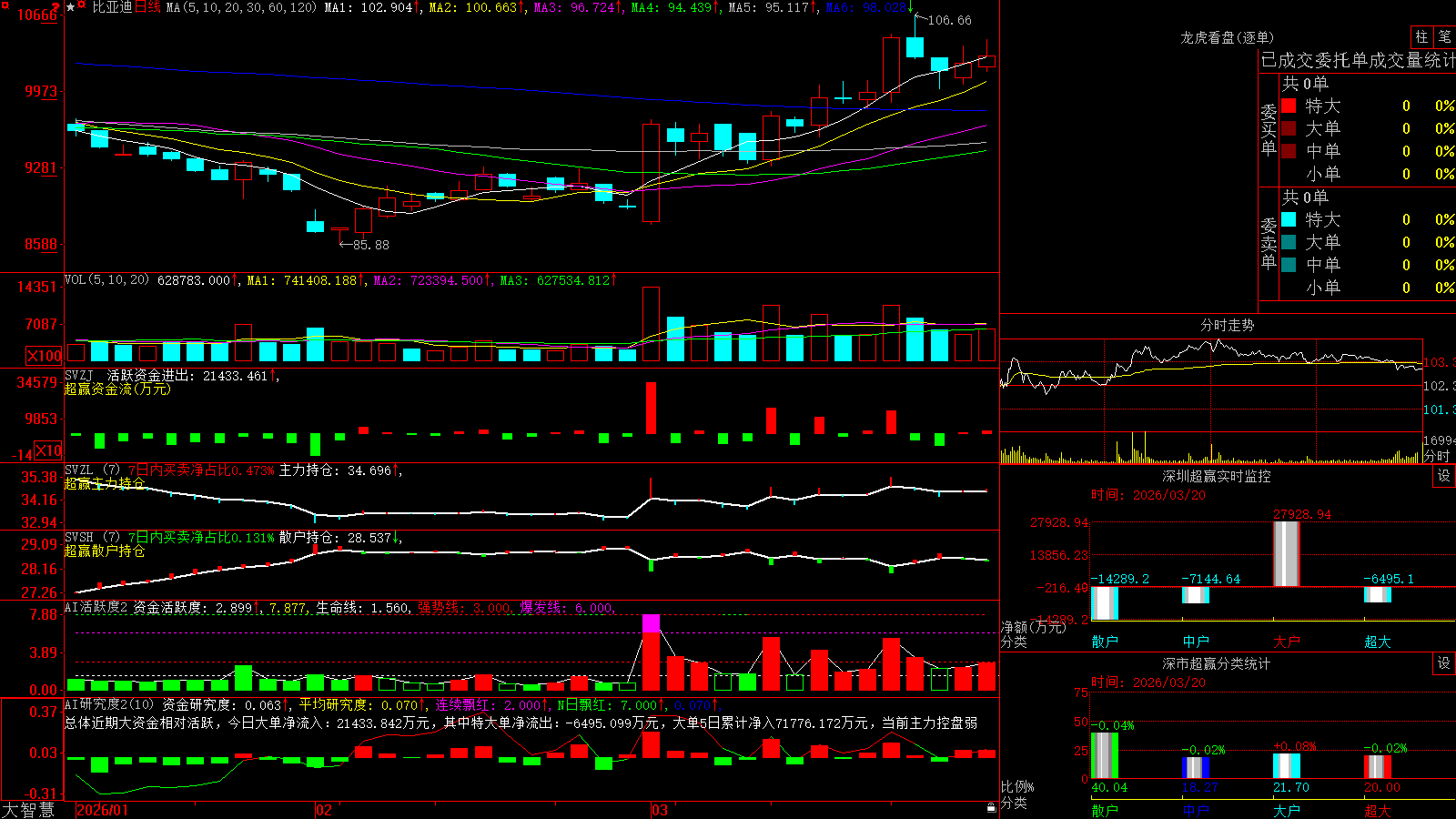This screenshot has width=1456, height=819.
Task: Click the AI活跃度2 indicator label
Action: [96, 607]
